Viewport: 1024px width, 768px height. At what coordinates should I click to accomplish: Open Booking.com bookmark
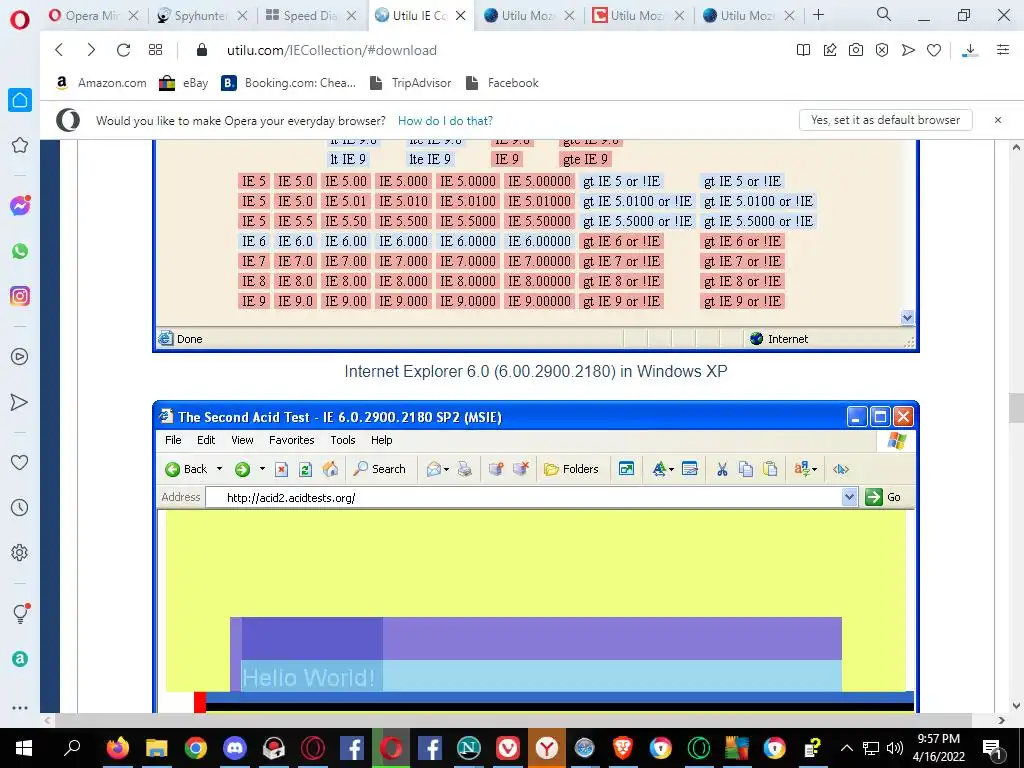(289, 83)
